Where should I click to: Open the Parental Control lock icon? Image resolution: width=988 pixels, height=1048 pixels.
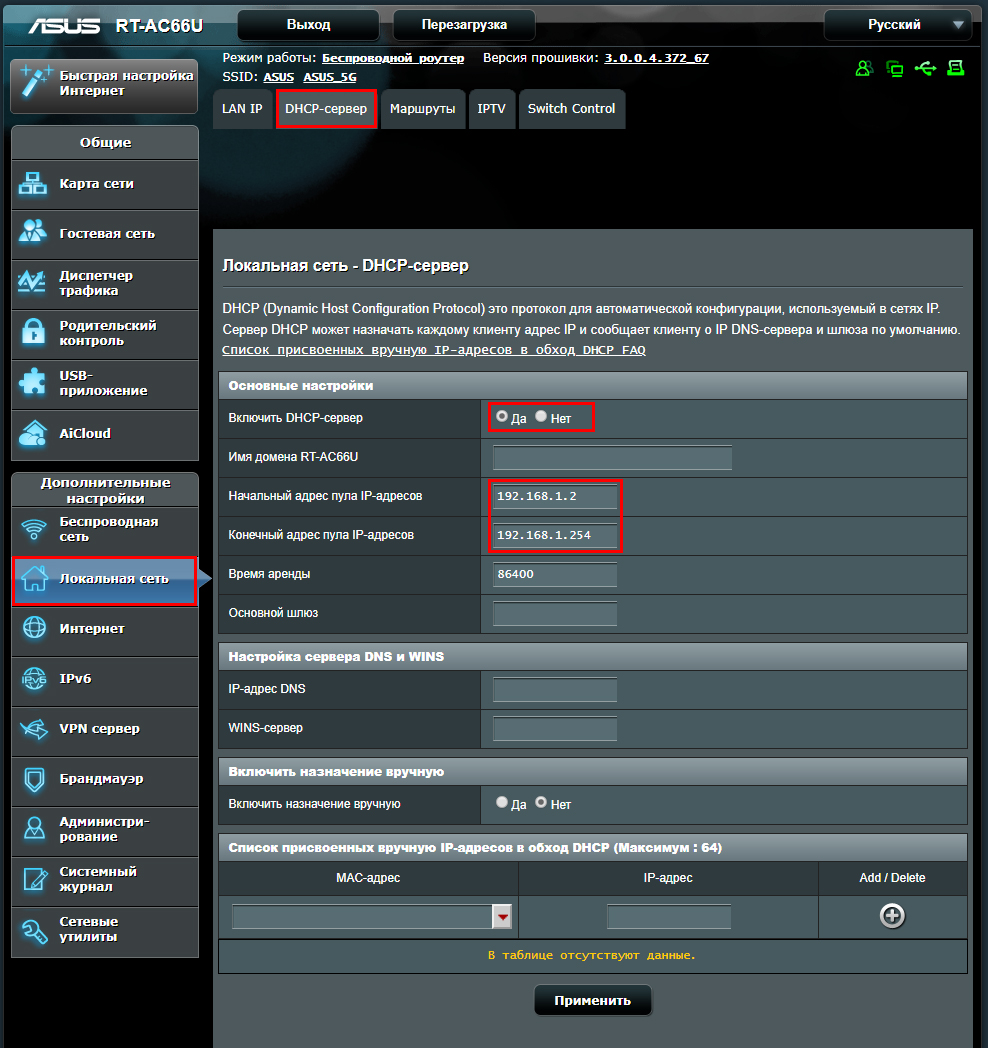click(x=33, y=332)
